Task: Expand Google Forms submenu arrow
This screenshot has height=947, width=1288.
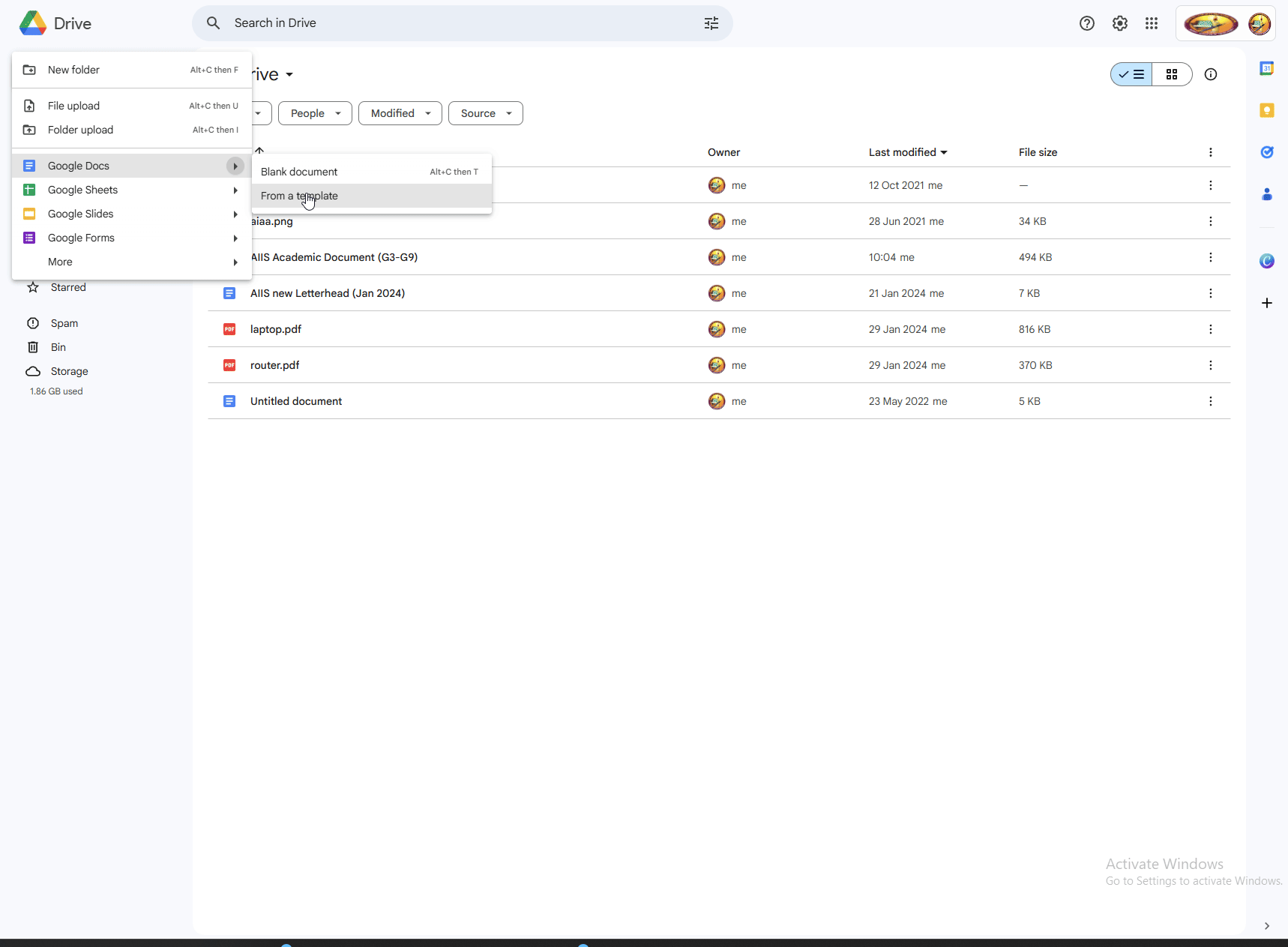Action: coord(235,238)
